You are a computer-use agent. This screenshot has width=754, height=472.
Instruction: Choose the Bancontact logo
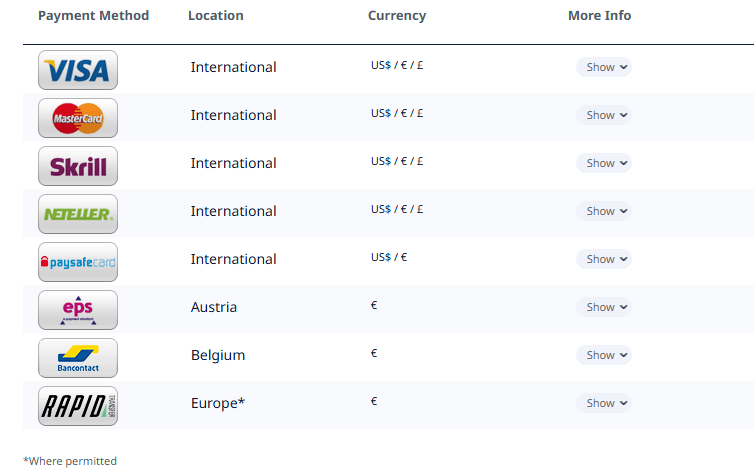tap(78, 358)
